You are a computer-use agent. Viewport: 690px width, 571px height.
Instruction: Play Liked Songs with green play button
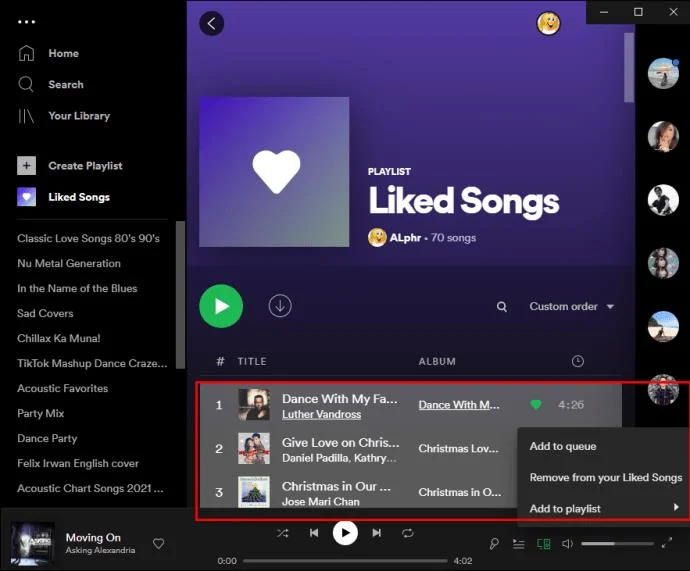pos(221,306)
